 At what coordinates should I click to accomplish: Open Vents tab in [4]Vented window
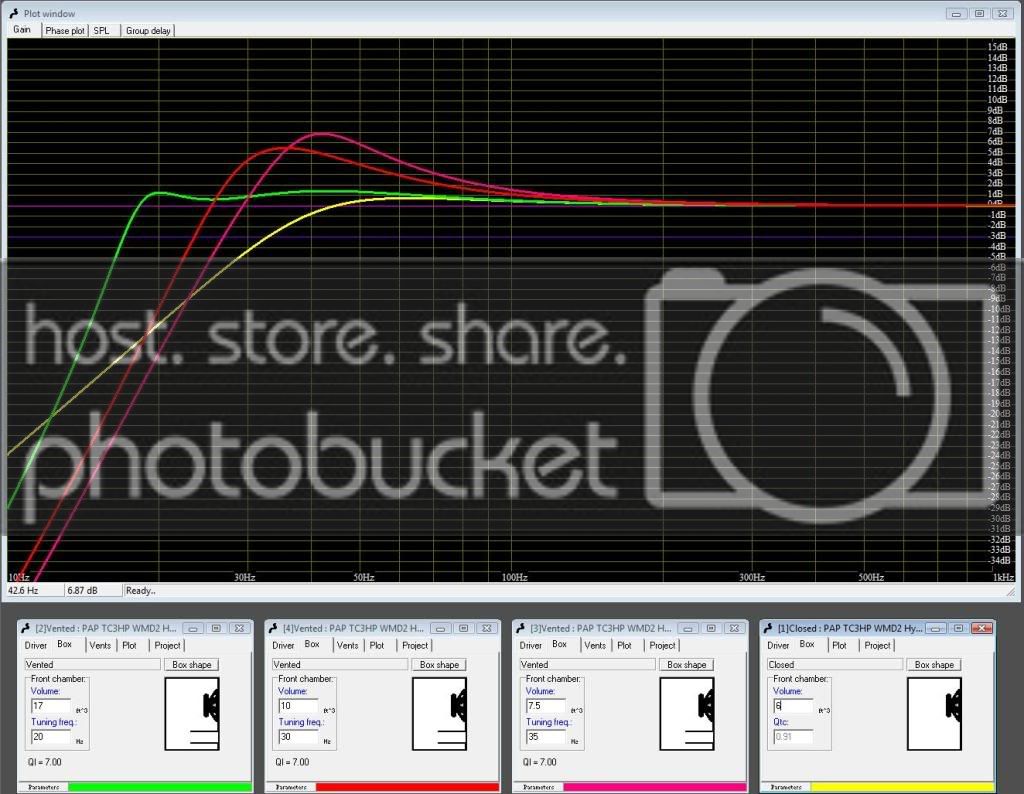coord(347,645)
